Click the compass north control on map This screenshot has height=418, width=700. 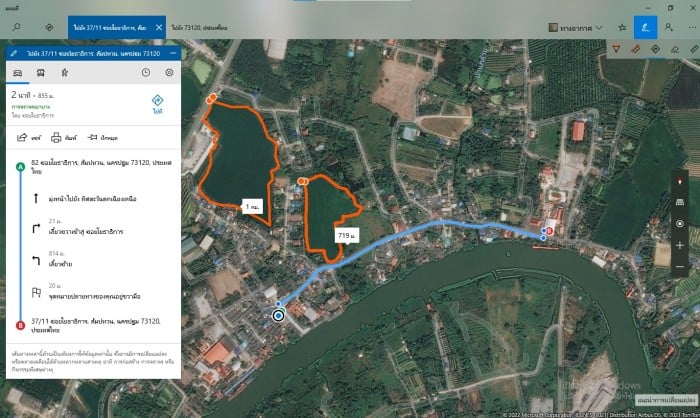679,181
